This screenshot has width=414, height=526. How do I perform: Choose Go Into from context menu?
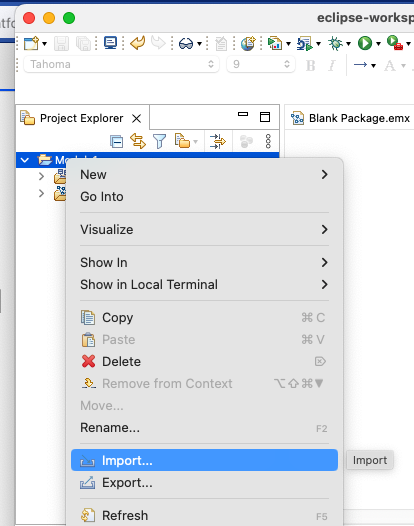point(204,197)
